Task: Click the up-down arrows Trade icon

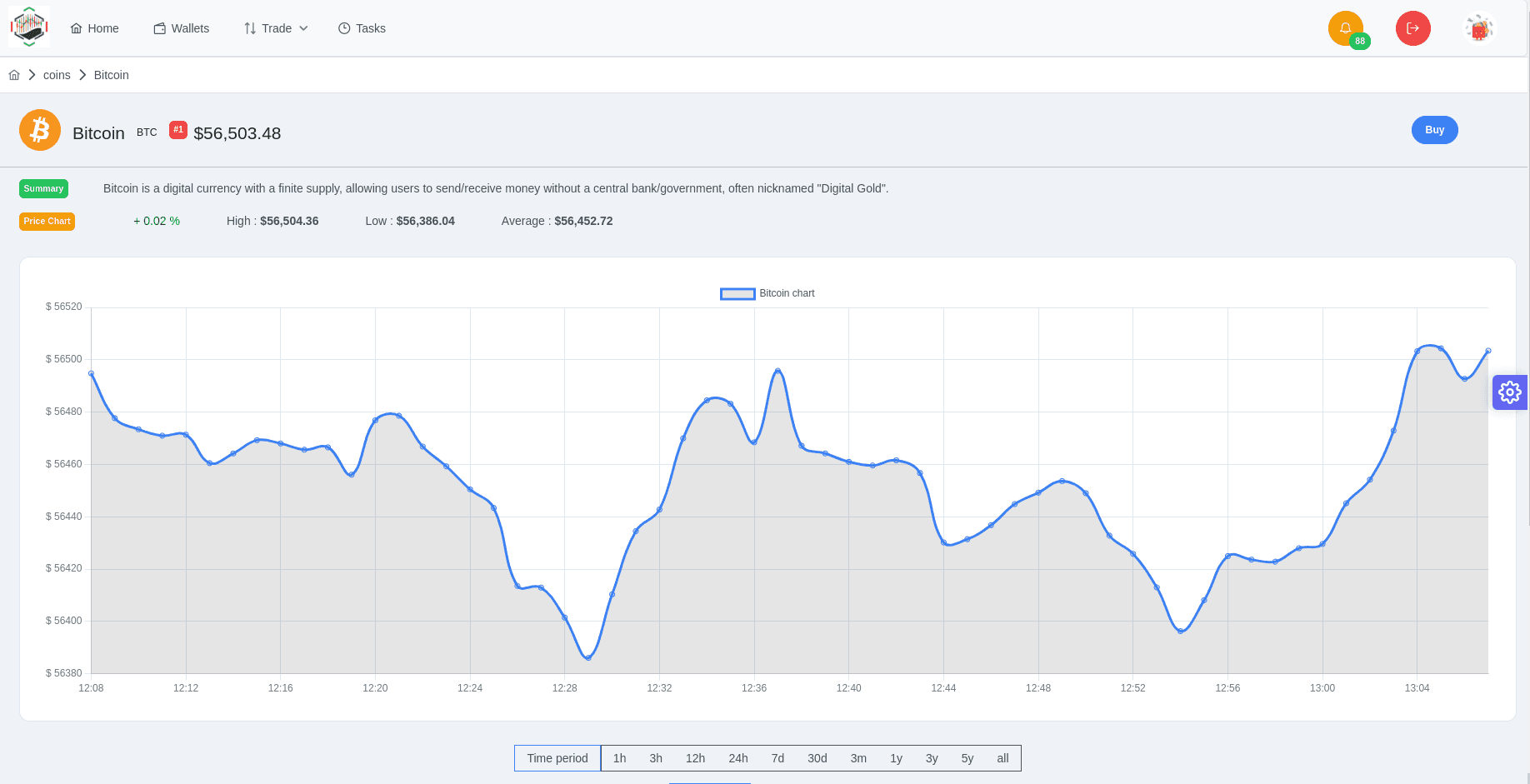Action: coord(250,28)
